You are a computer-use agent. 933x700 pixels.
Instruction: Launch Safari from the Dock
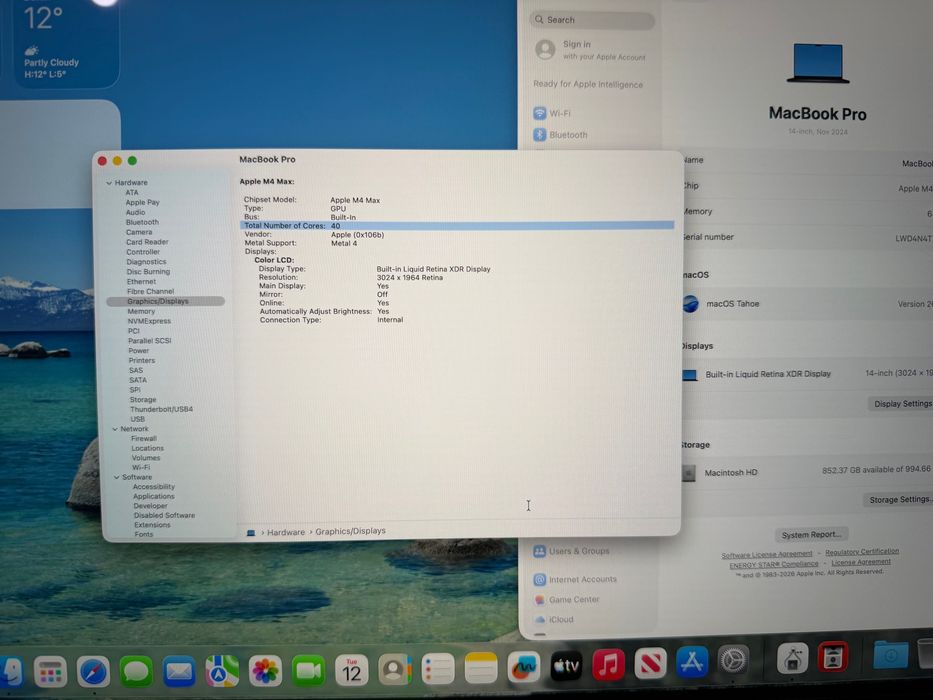pos(93,672)
